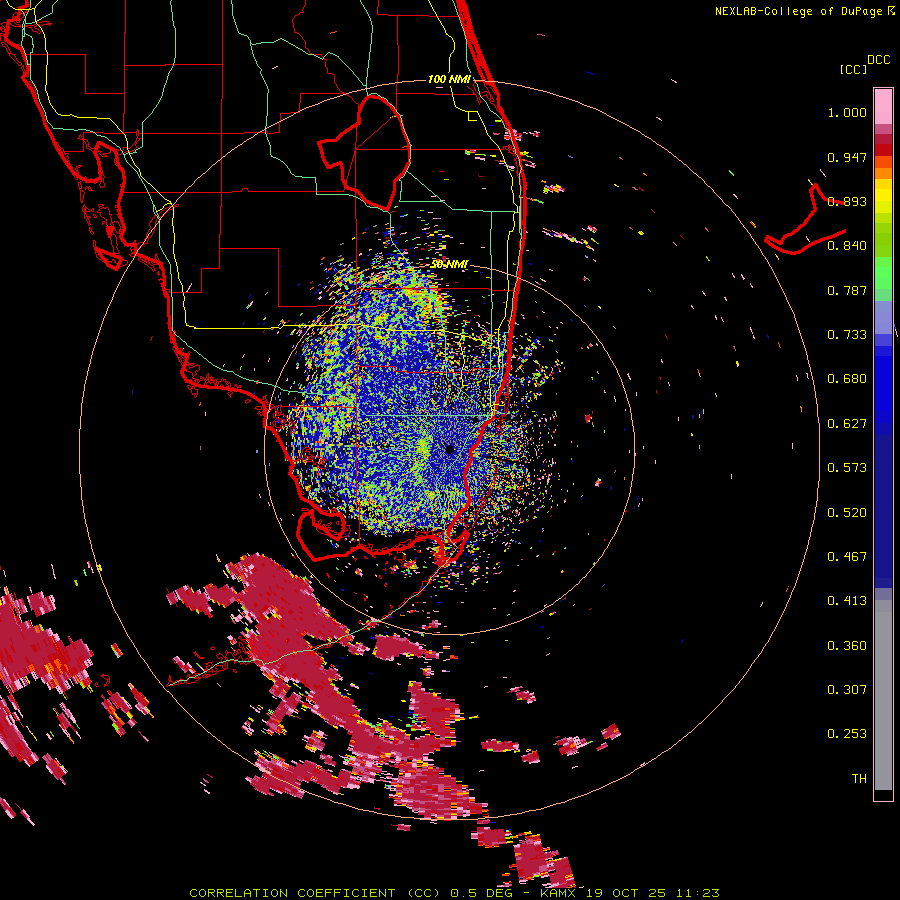Select the 0.573 scale value
Viewport: 900px width, 900px height.
[847, 468]
